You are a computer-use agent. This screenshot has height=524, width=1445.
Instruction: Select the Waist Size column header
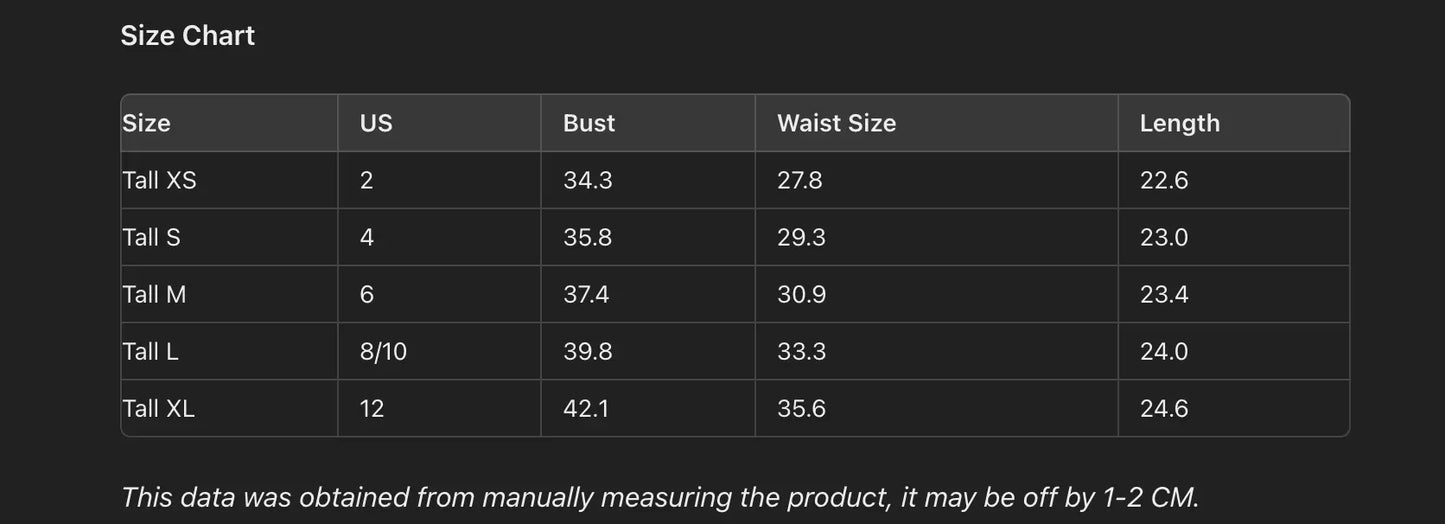coord(836,123)
